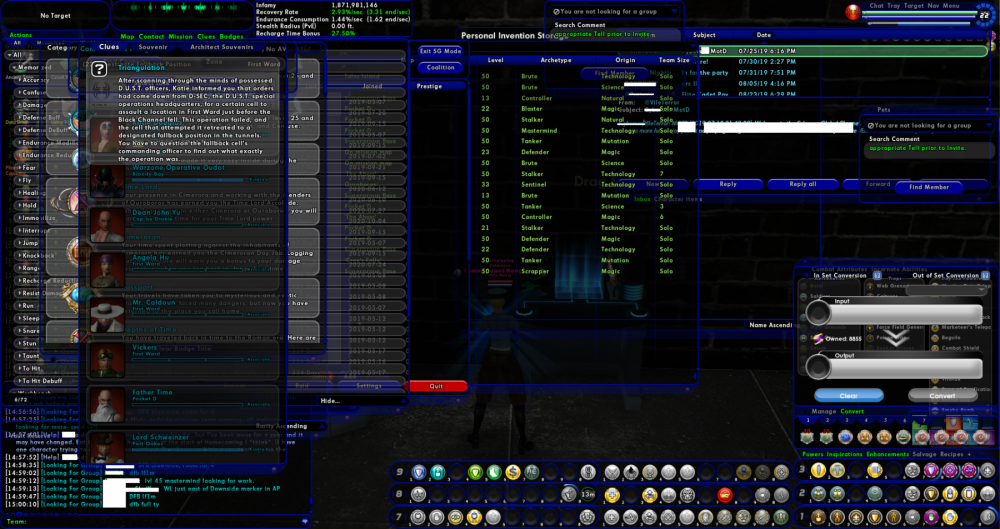This screenshot has width=1000, height=529.
Task: Click the Owned 8855 converter icon
Action: pyautogui.click(x=818, y=339)
